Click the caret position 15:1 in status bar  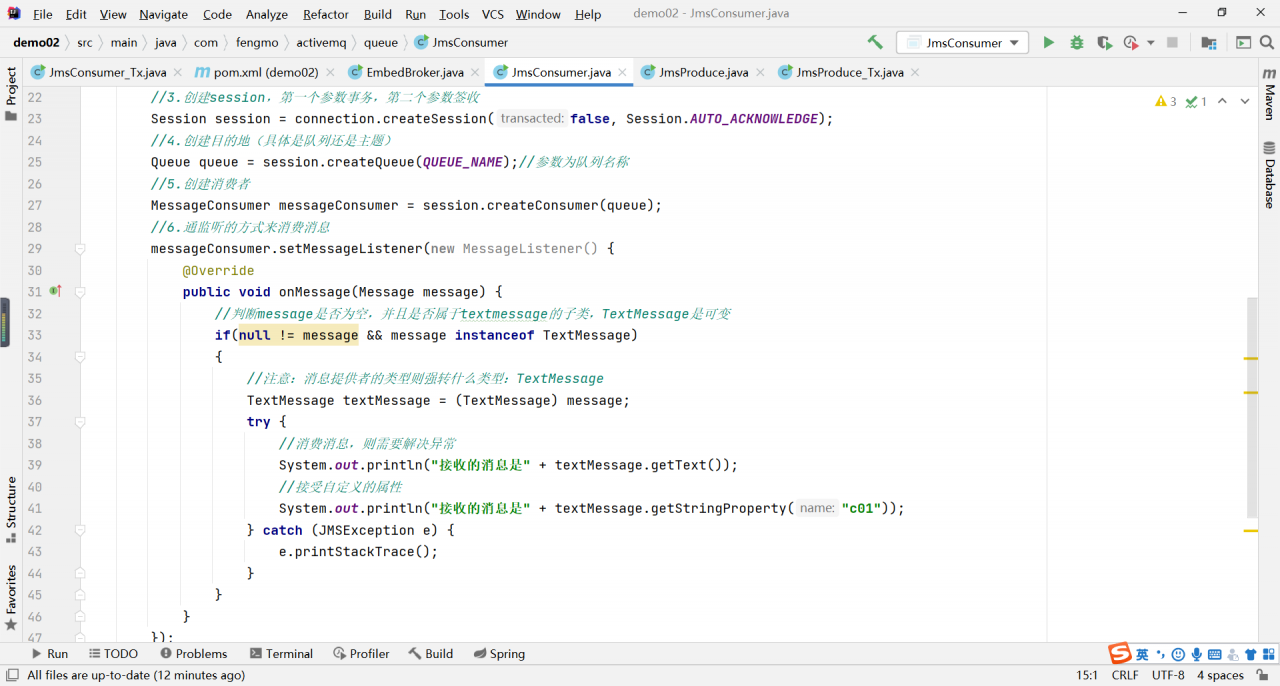(1087, 676)
